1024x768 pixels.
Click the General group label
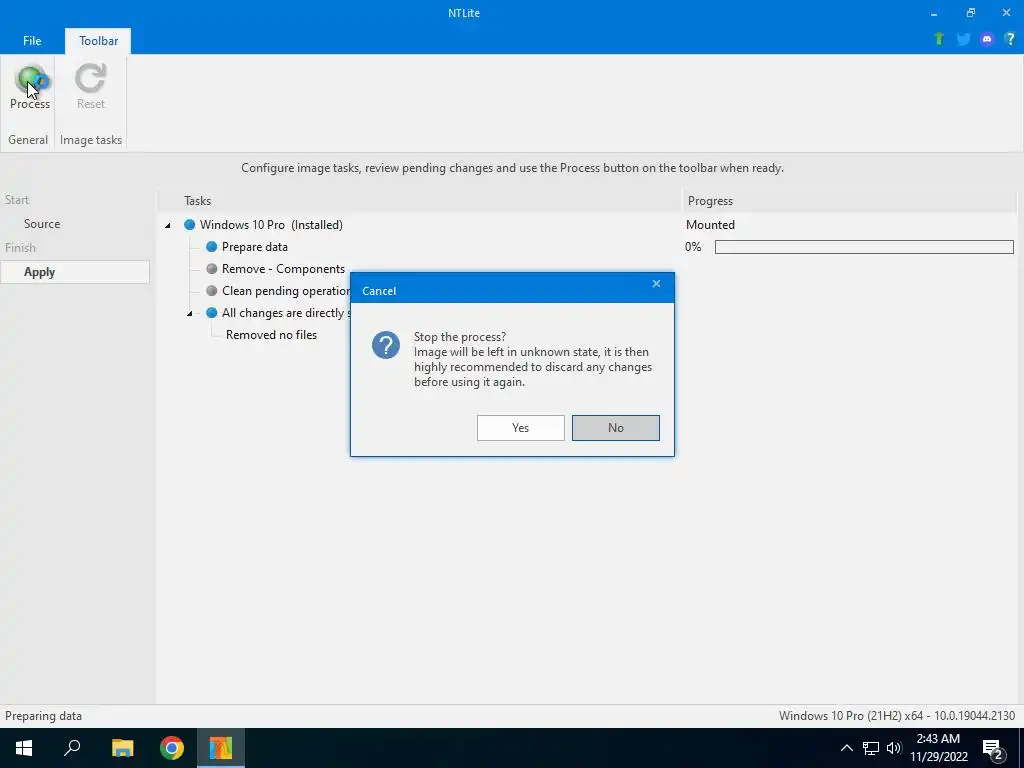[28, 140]
